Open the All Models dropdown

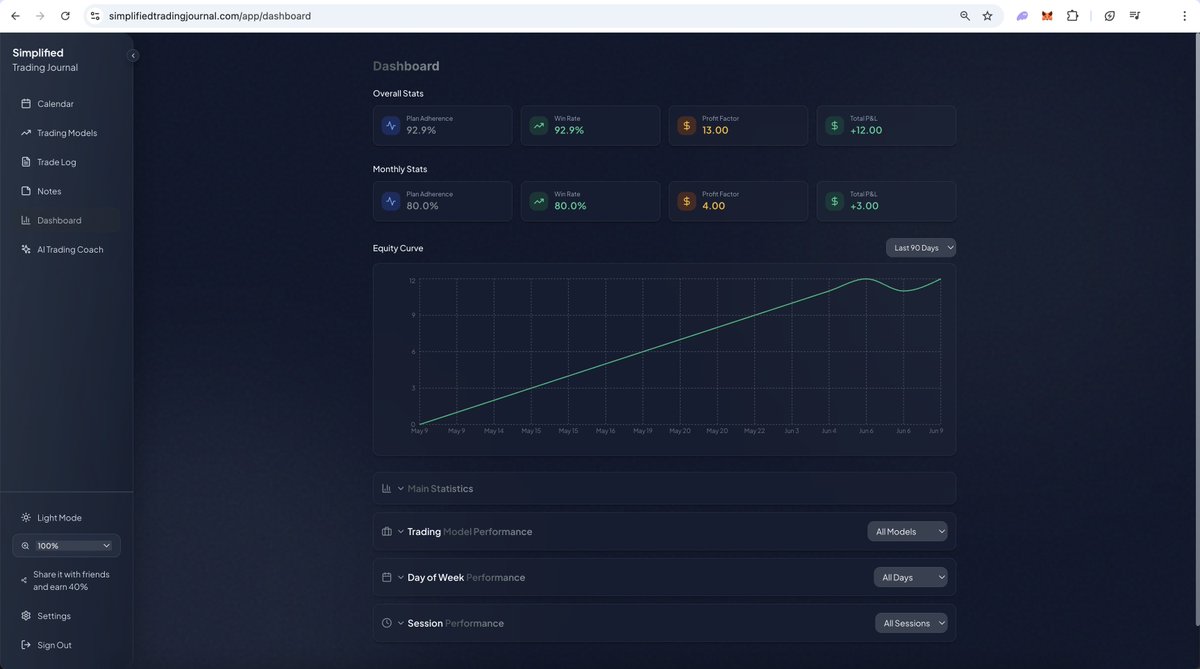(x=907, y=532)
